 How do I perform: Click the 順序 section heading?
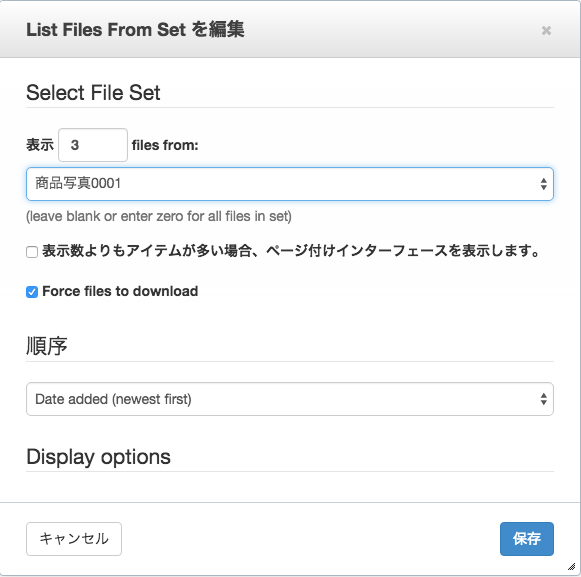[x=47, y=346]
